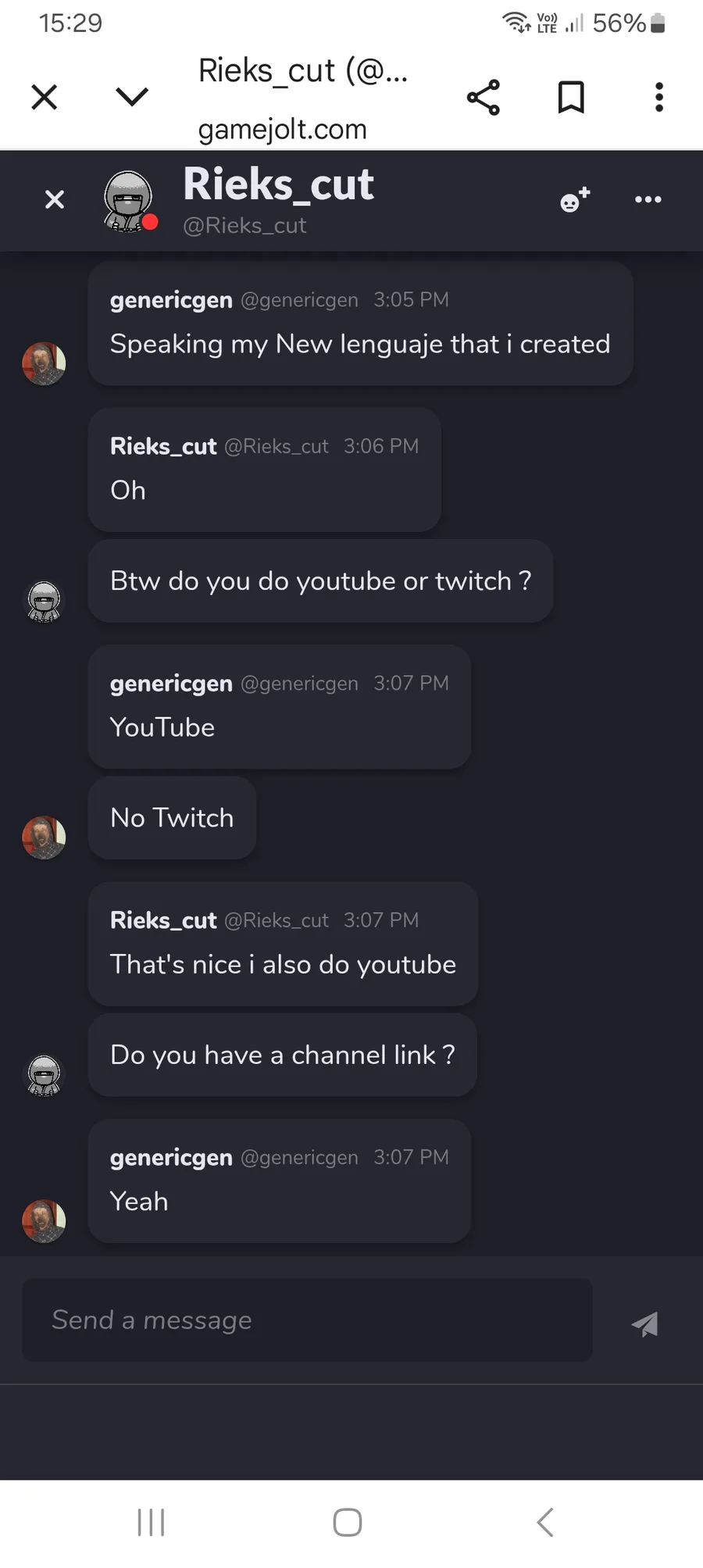Expand the browser tab dropdown chevron
Viewport: 703px width, 1568px height.
click(x=131, y=97)
